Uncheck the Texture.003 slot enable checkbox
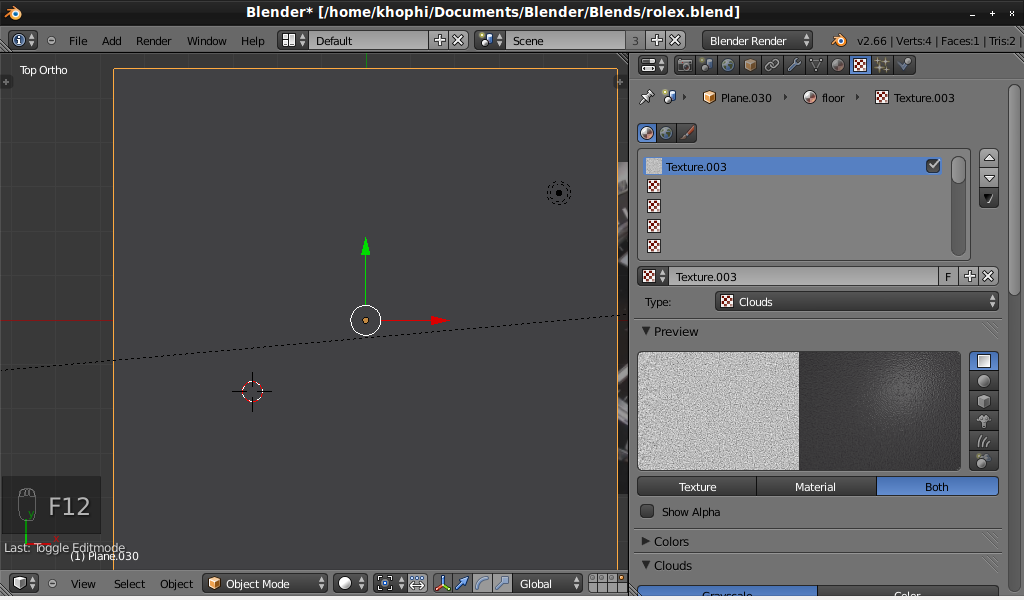Screen dimensions: 1024x600 pyautogui.click(x=933, y=166)
